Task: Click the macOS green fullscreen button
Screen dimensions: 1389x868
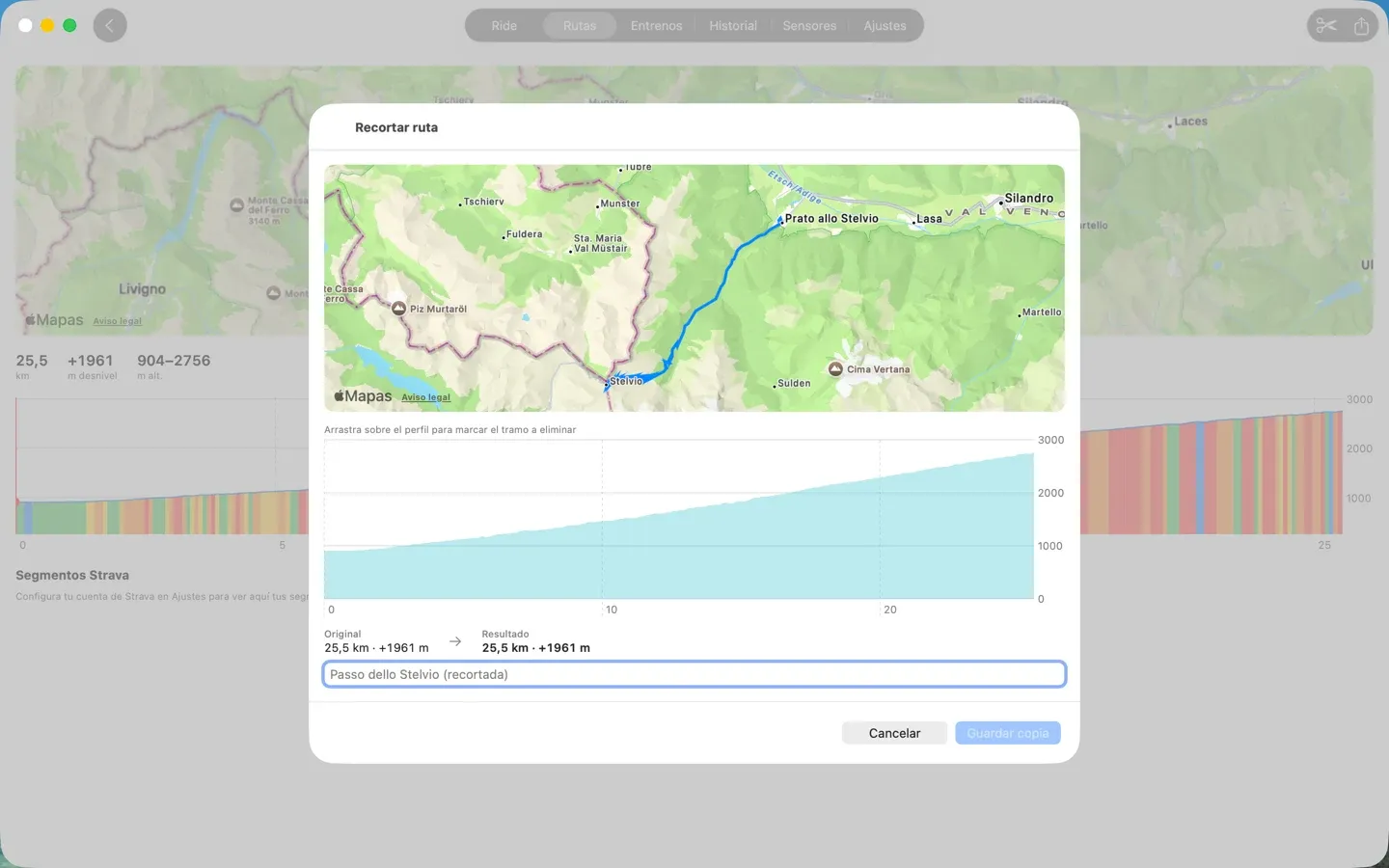Action: point(69,25)
